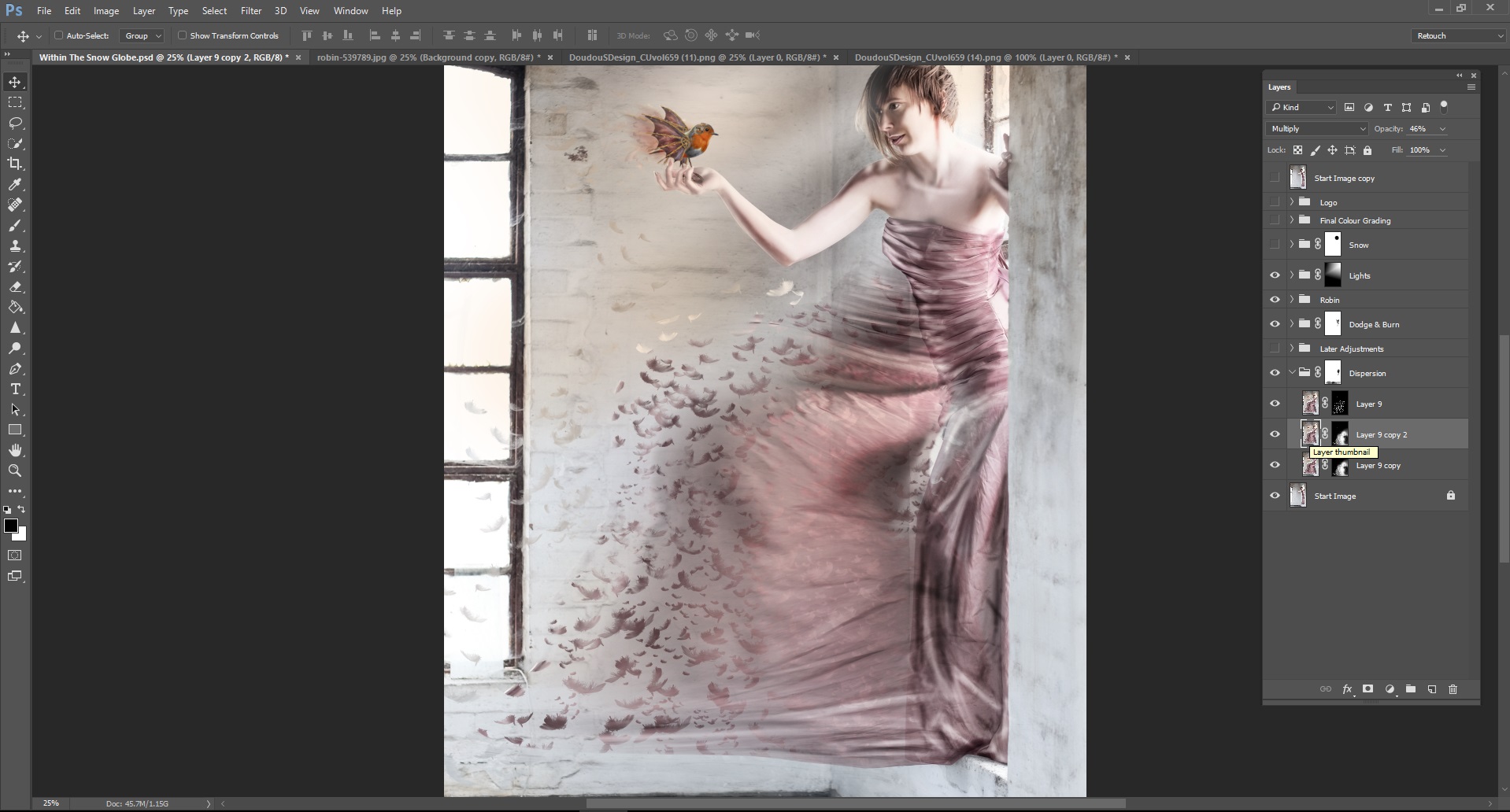Collapse the Dispersion group
The width and height of the screenshot is (1510, 812).
pos(1291,372)
